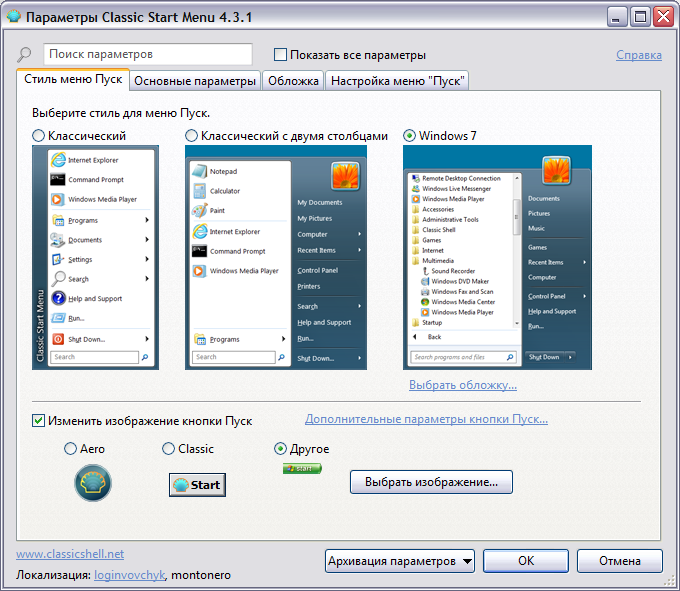
Task: Click 'Search programs and files' box in preview
Action: coord(464,357)
